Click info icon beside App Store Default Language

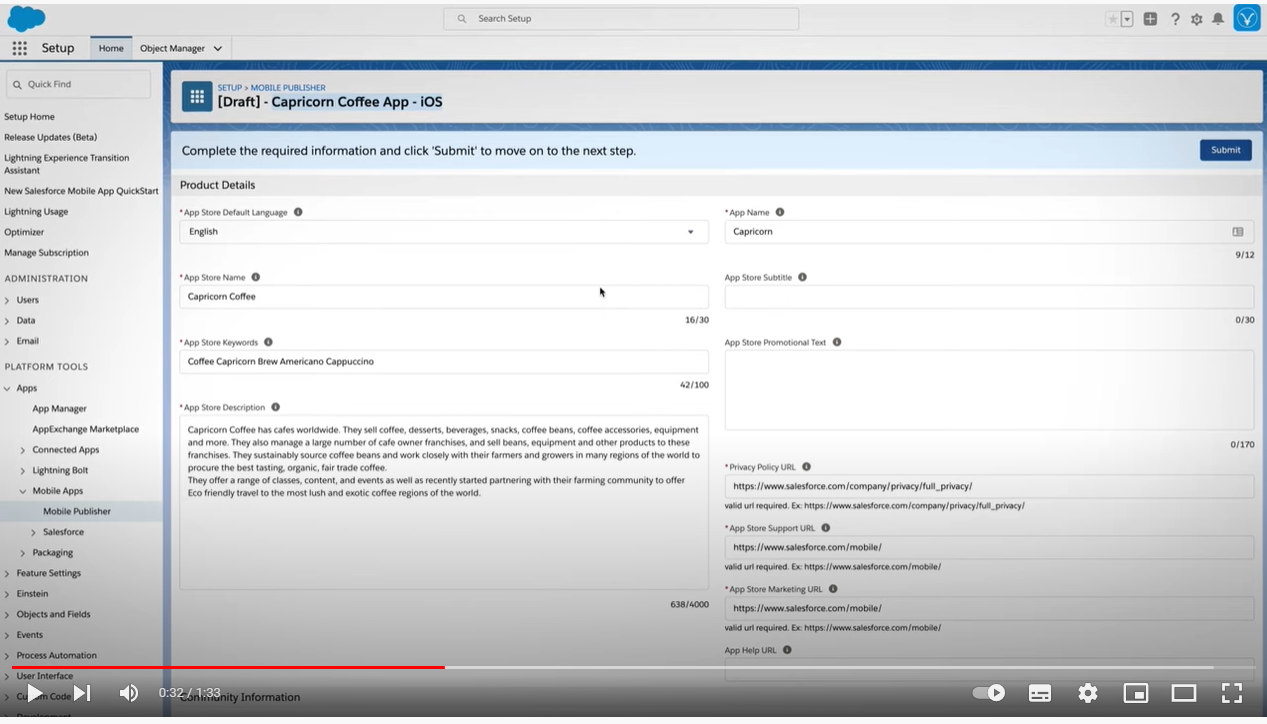(x=298, y=212)
